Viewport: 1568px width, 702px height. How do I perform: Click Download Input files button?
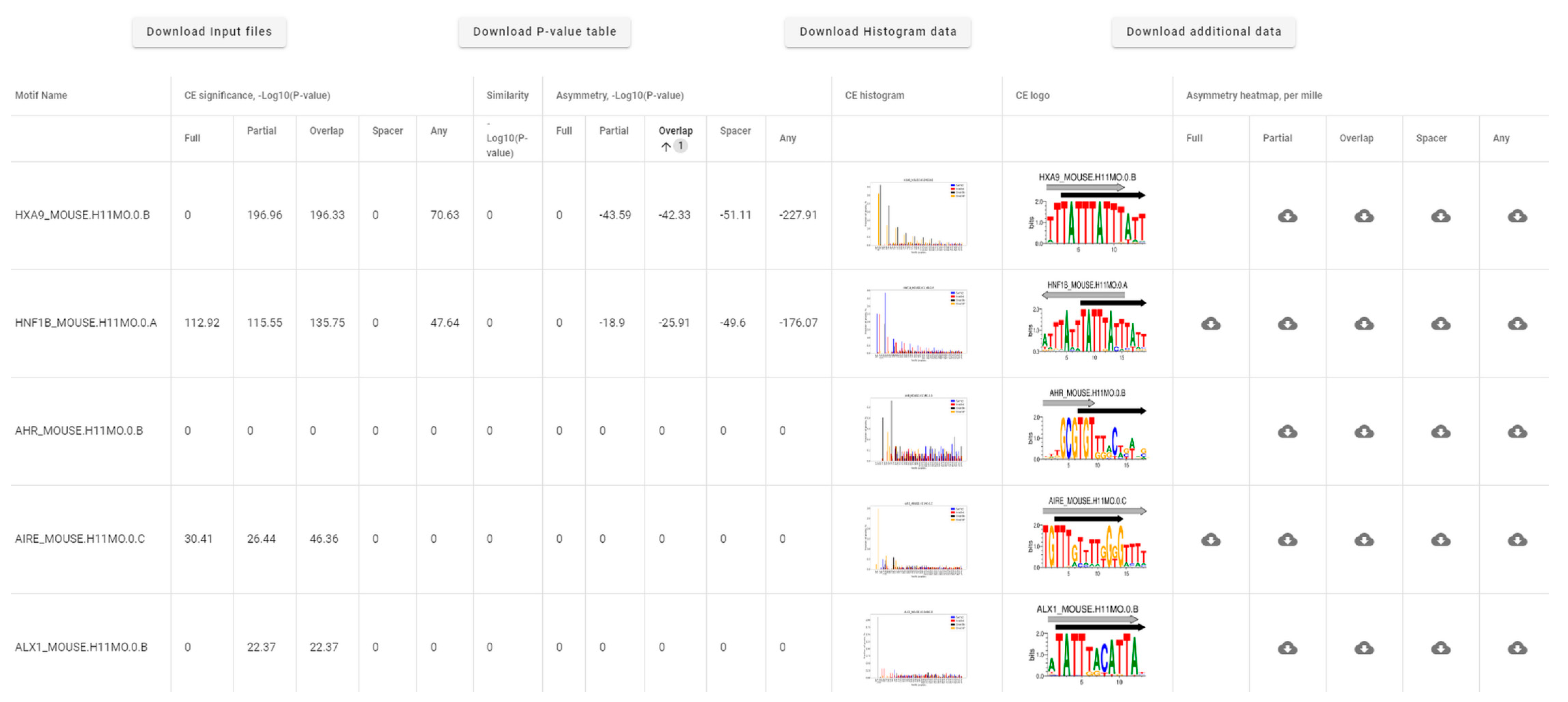pyautogui.click(x=209, y=32)
